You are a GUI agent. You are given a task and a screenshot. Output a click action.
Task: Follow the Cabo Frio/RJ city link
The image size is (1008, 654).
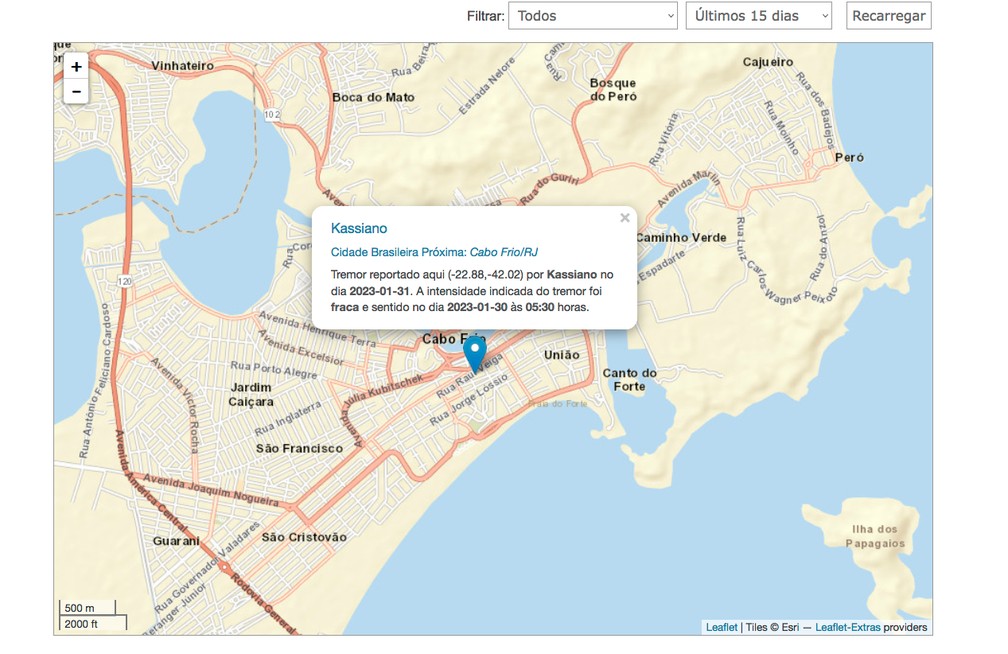click(x=505, y=252)
